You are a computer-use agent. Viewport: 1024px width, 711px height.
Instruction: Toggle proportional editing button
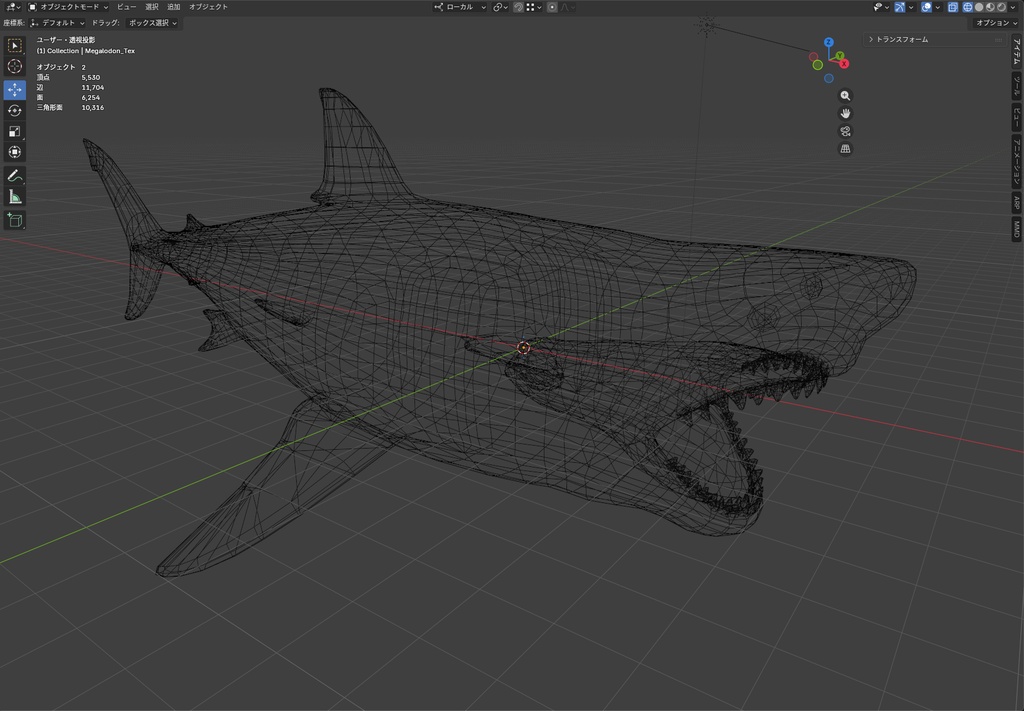[x=552, y=7]
